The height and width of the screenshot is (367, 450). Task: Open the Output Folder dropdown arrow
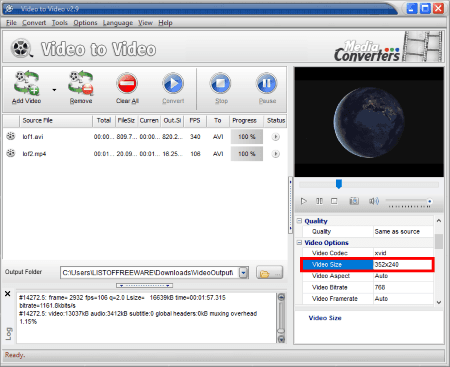[x=244, y=273]
